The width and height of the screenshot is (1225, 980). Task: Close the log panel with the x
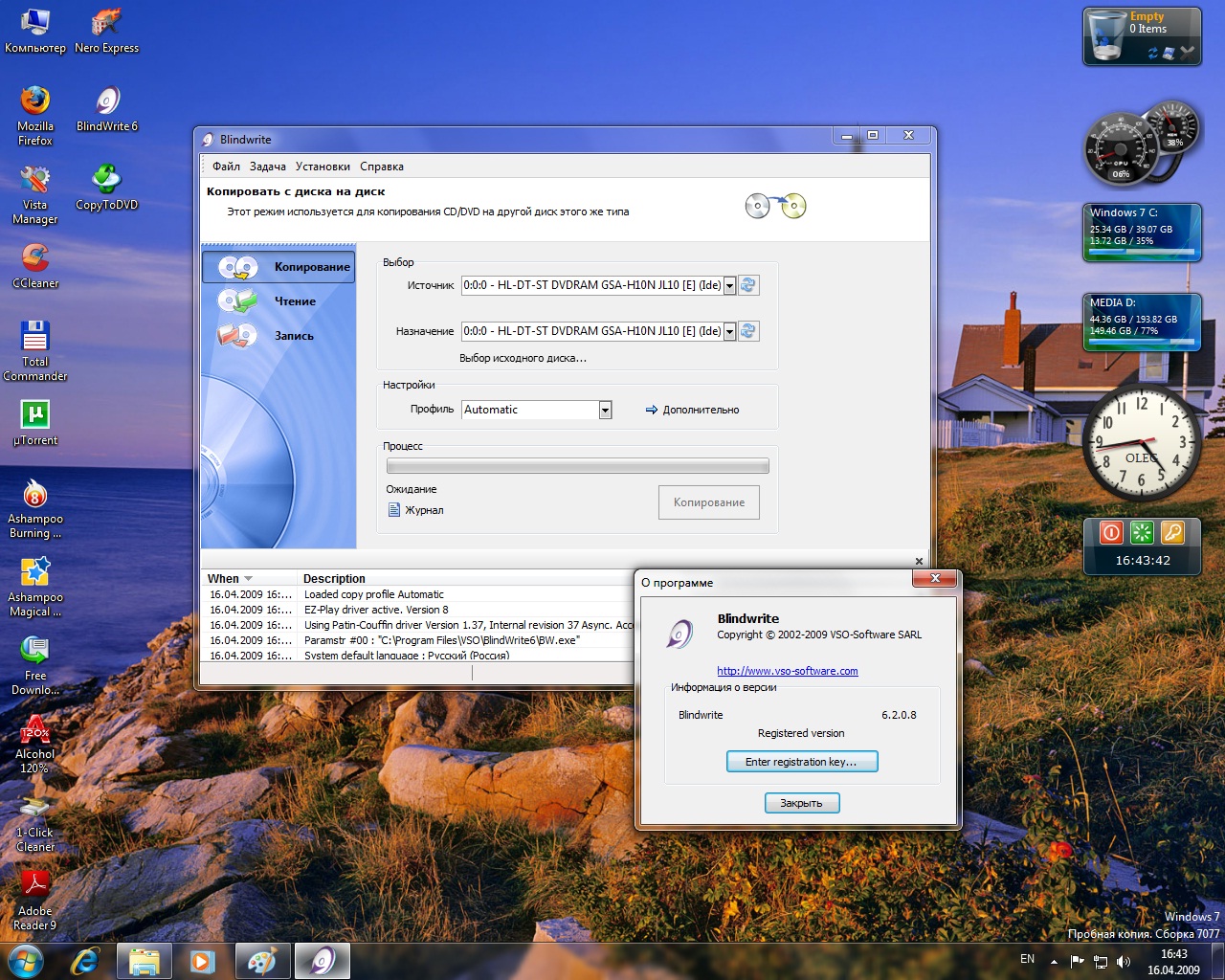pos(919,562)
